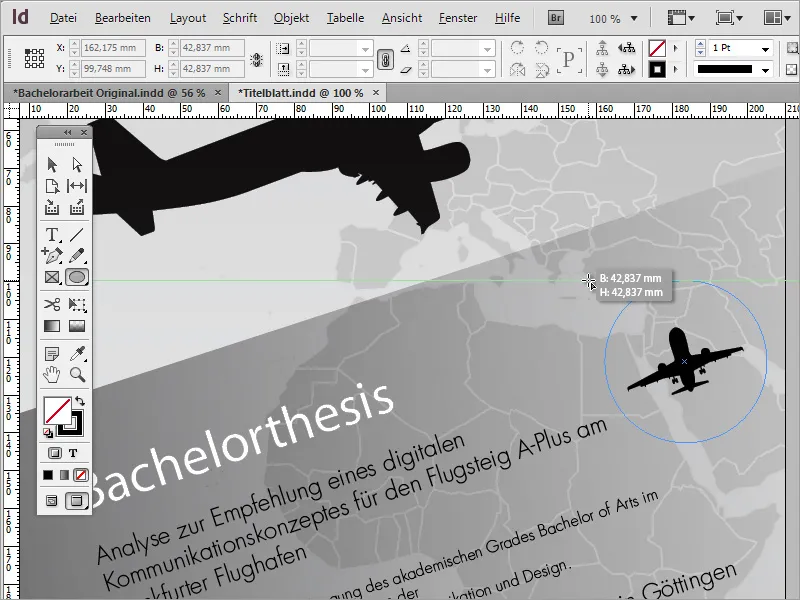This screenshot has width=800, height=600.
Task: Select the Selection tool black arrow
Action: click(x=52, y=165)
